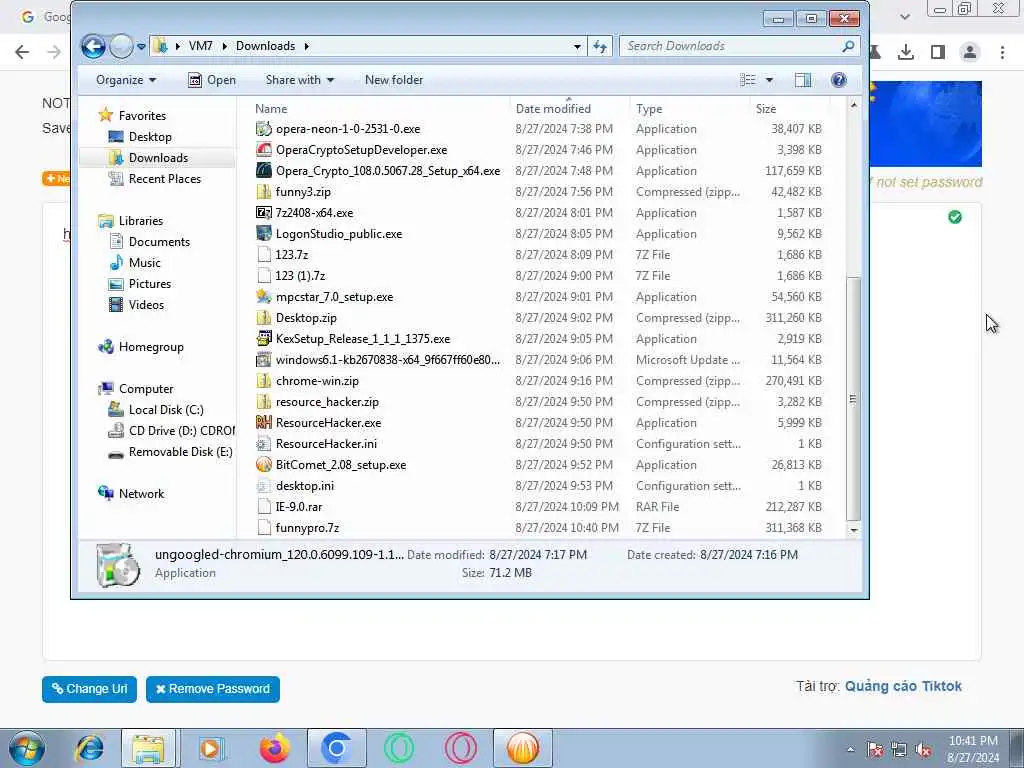Image resolution: width=1024 pixels, height=768 pixels.
Task: Select the 123 (1).7z file
Action: click(300, 276)
